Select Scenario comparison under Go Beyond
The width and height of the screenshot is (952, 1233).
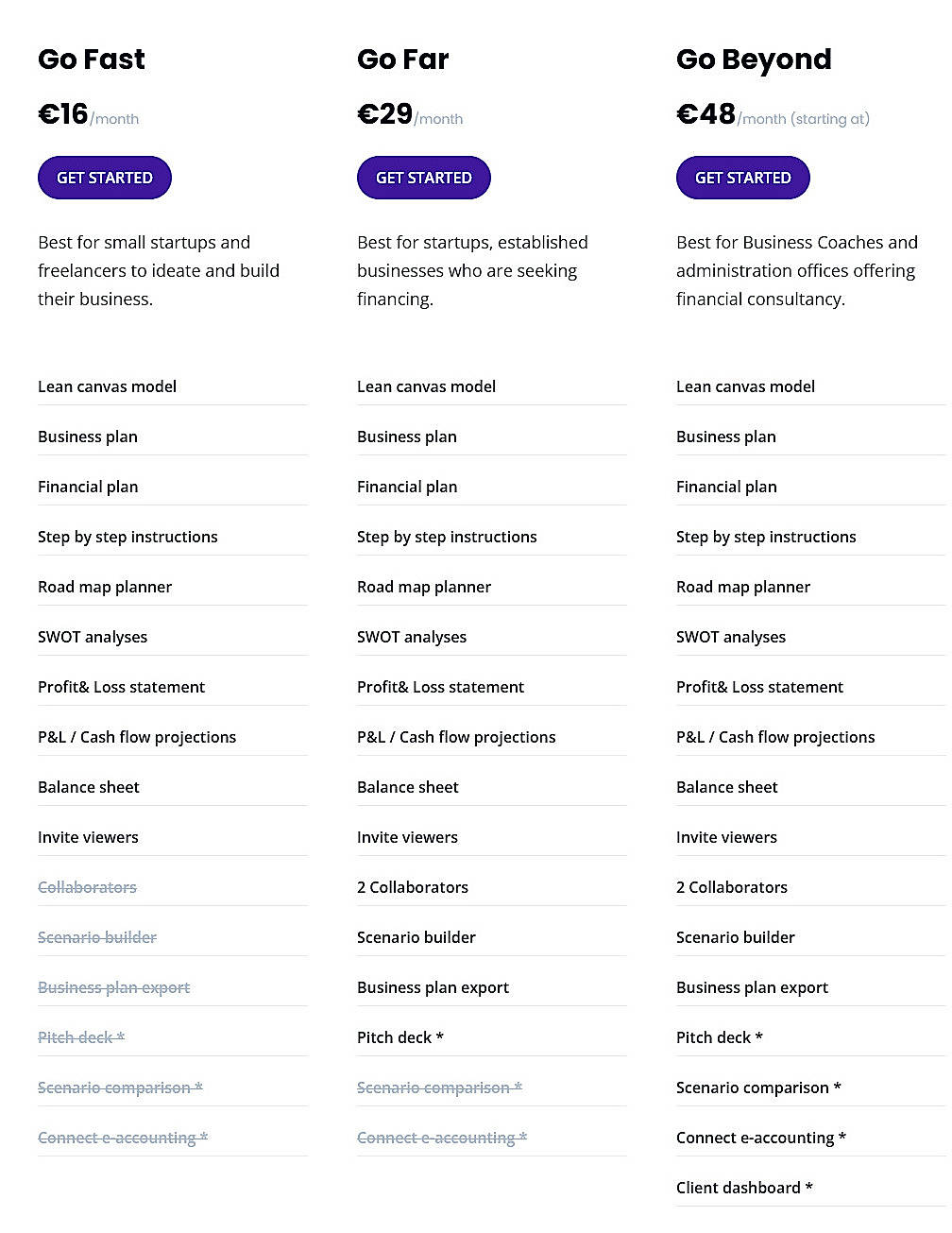click(758, 1087)
